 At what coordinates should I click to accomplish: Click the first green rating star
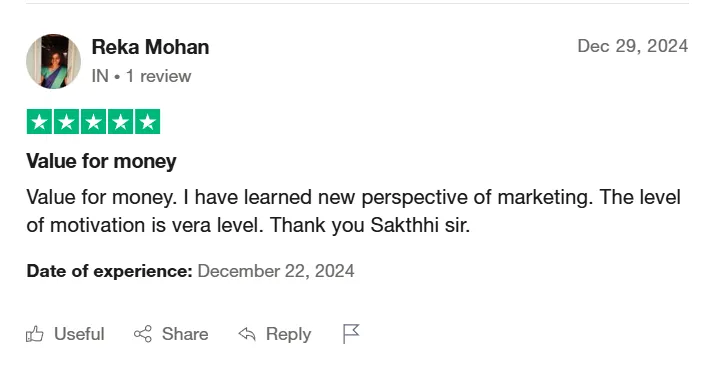[x=40, y=122]
